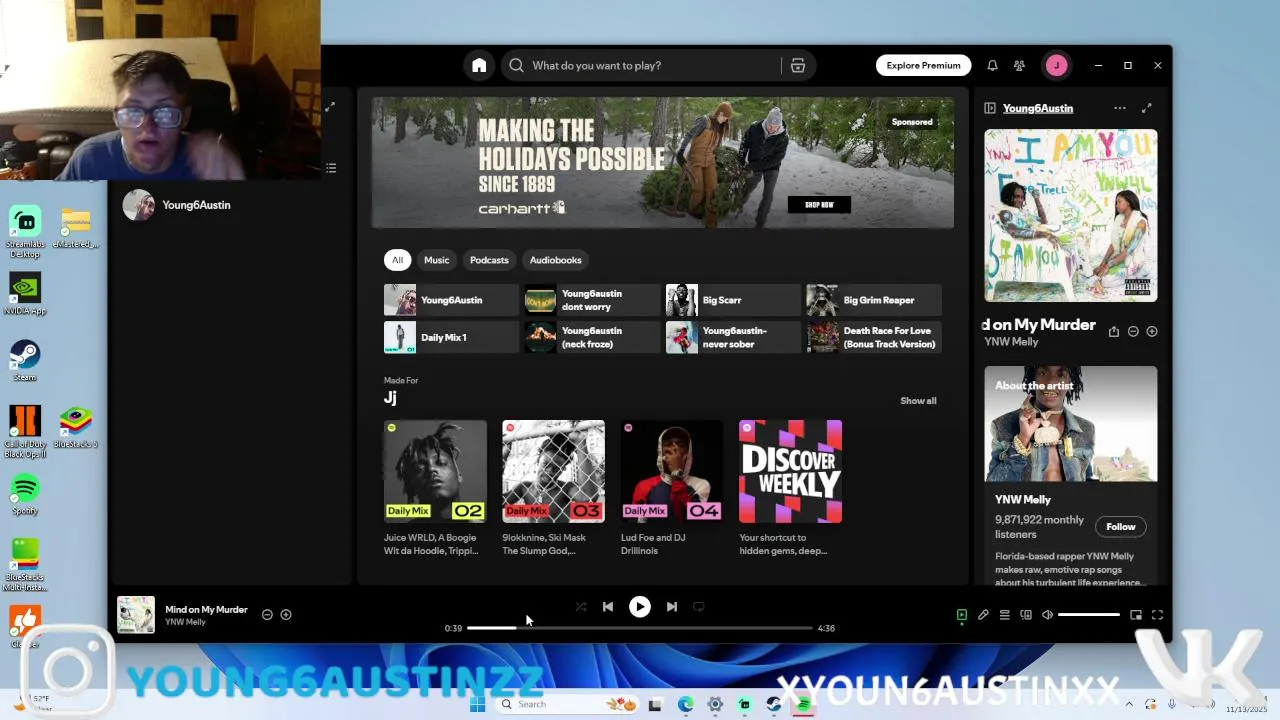Skip to next track
Screen dimensions: 1280x720
(672, 607)
